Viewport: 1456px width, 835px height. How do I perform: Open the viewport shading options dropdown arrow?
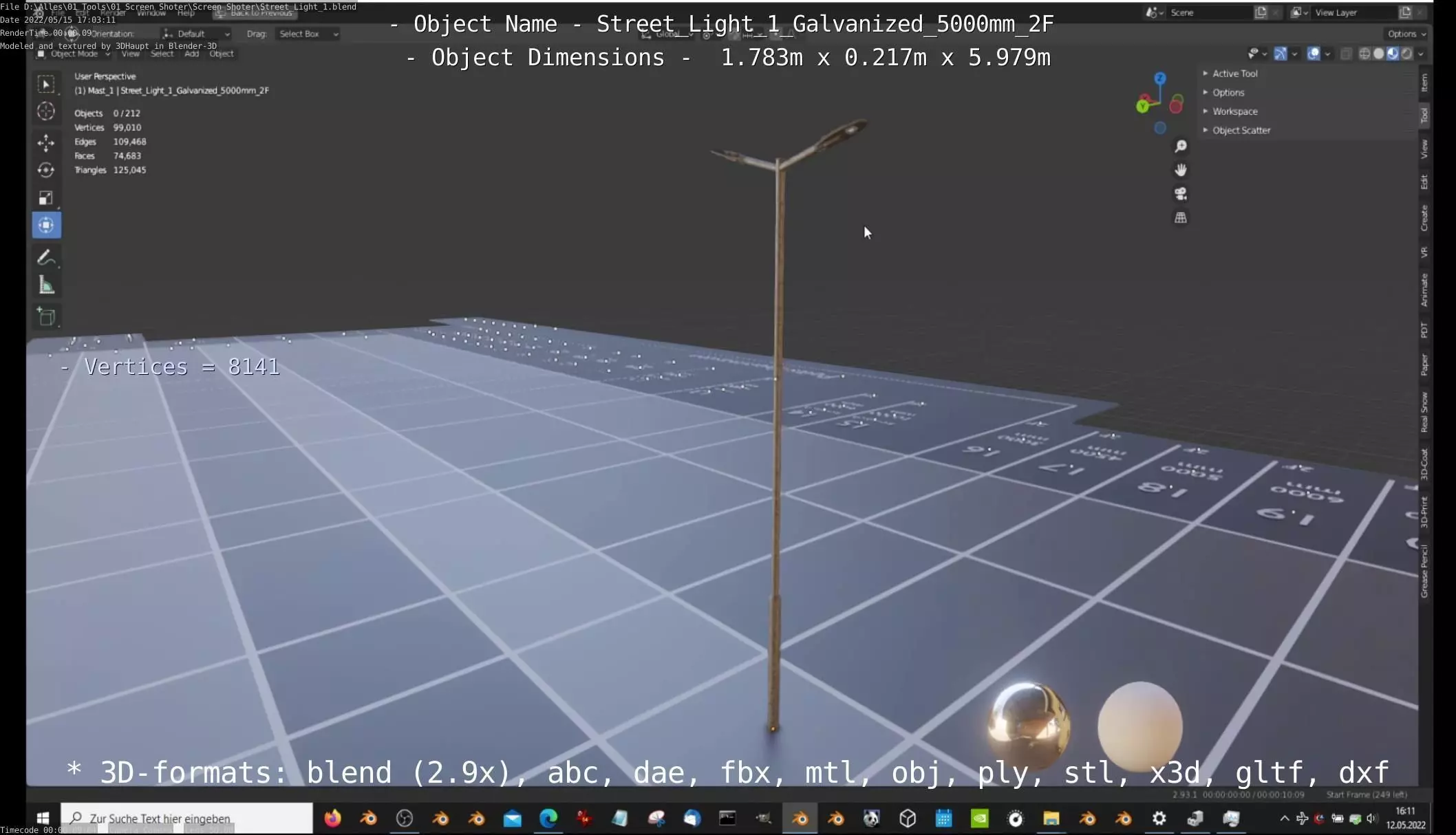[1422, 54]
